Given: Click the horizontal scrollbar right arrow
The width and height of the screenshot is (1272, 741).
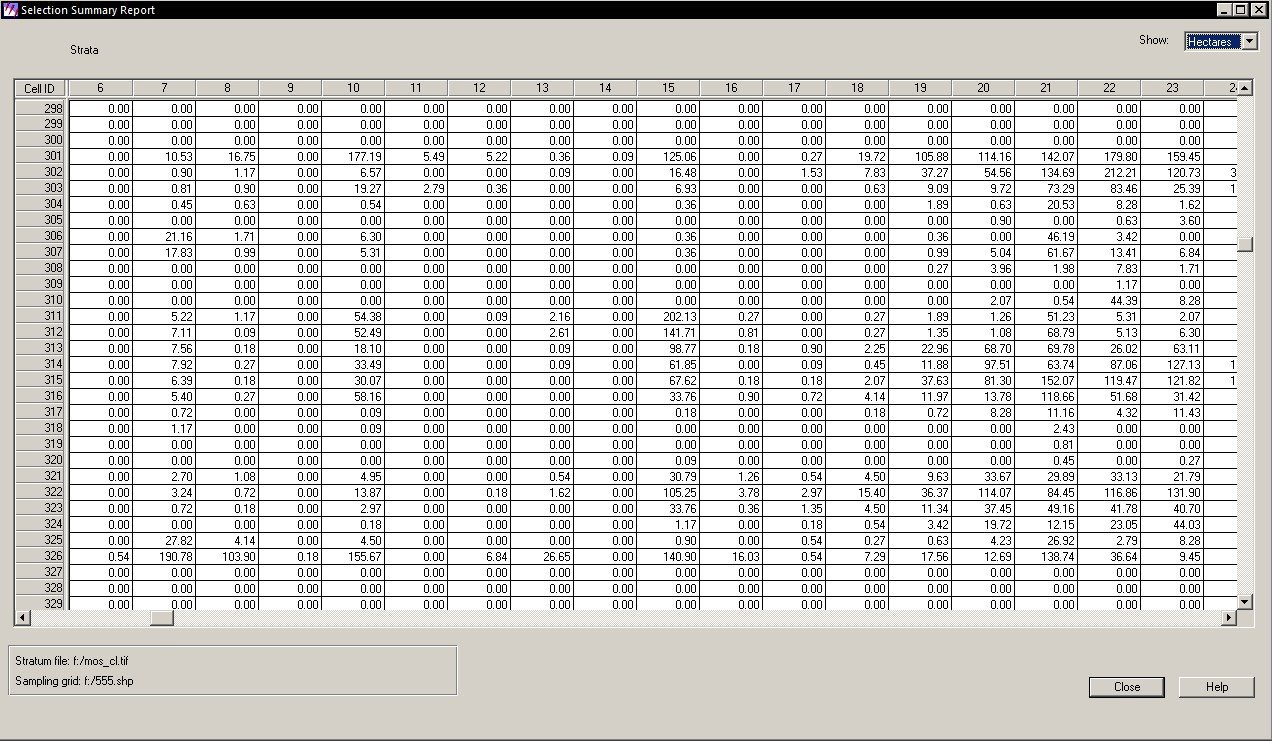Looking at the screenshot, I should click(1231, 619).
